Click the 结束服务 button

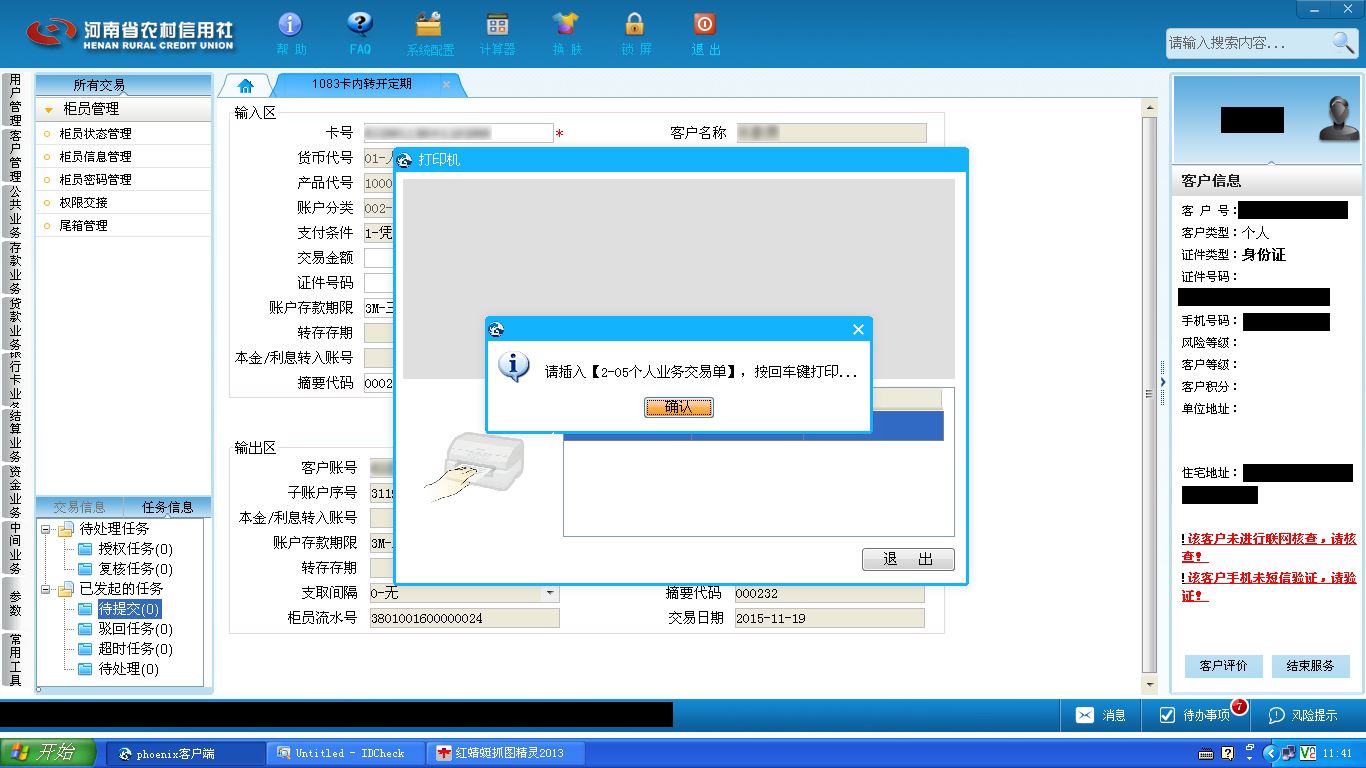pos(1311,666)
